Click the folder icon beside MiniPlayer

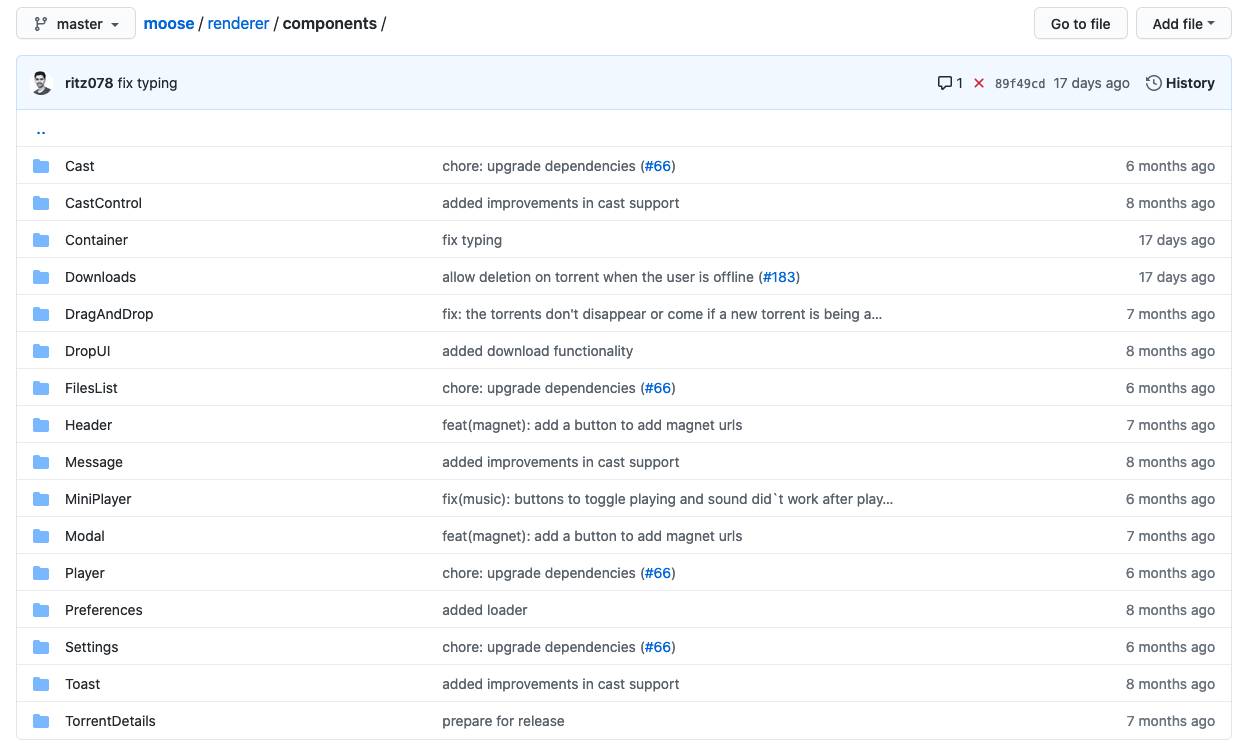(x=41, y=499)
